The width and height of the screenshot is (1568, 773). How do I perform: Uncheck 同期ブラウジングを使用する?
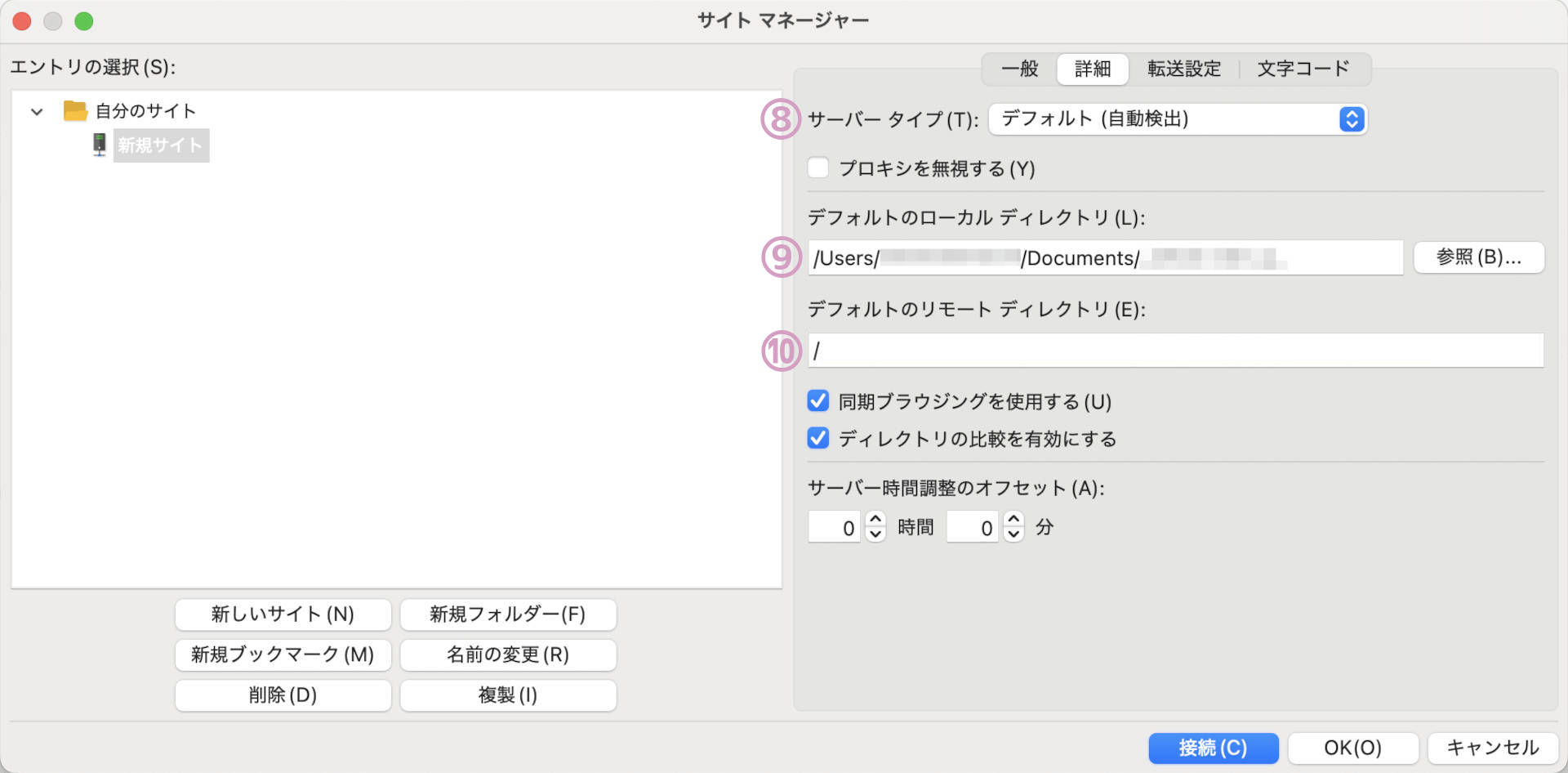(x=817, y=400)
